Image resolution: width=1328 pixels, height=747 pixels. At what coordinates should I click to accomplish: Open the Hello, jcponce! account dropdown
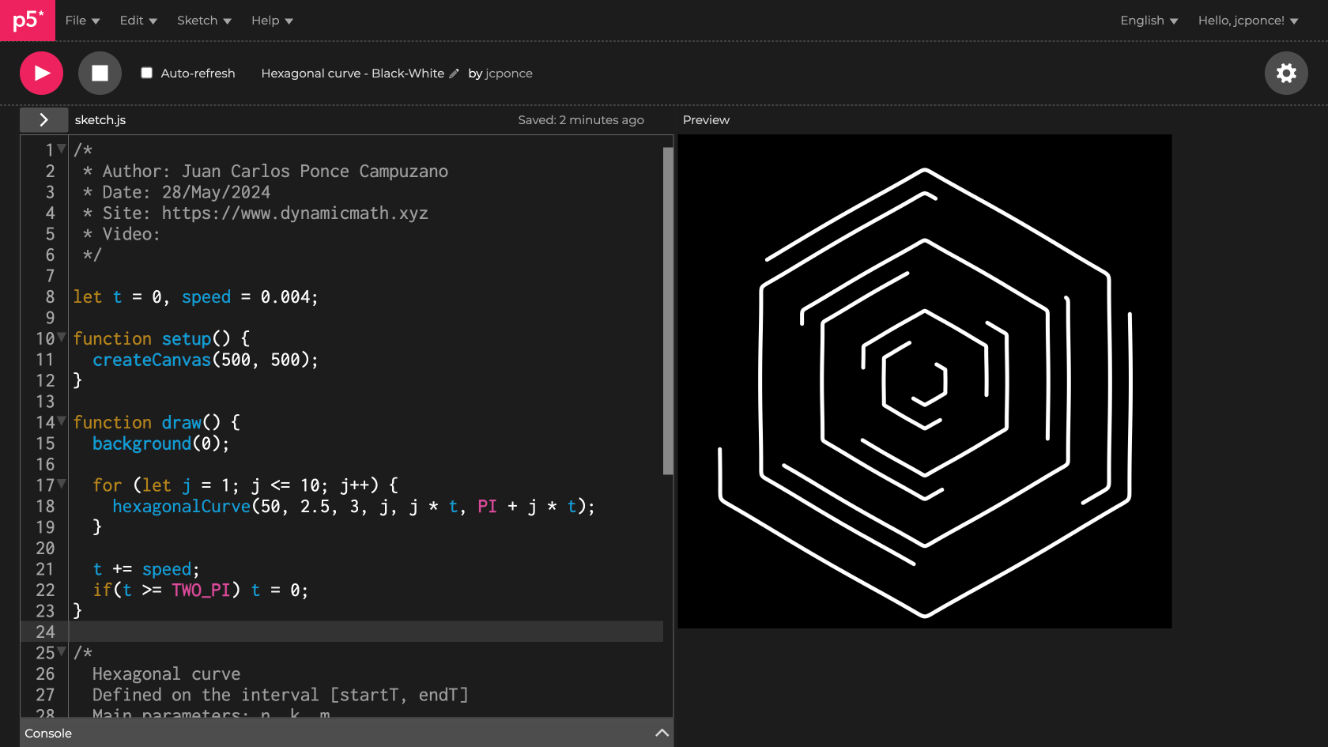[x=1248, y=20]
